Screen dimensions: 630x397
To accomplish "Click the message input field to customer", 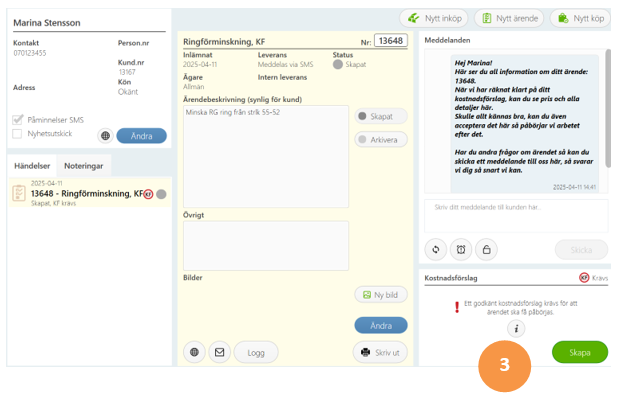I will pos(516,216).
